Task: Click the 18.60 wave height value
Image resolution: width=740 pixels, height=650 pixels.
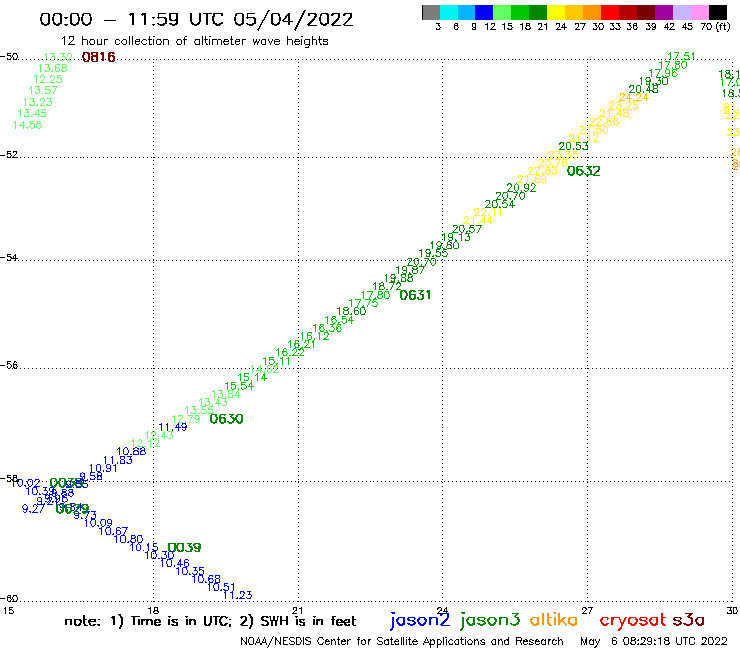Action: point(351,311)
